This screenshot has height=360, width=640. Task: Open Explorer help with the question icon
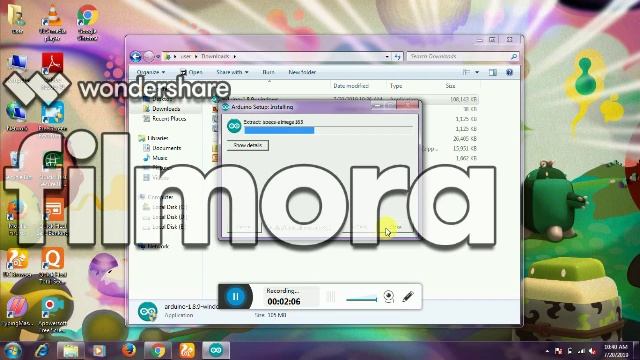(509, 72)
